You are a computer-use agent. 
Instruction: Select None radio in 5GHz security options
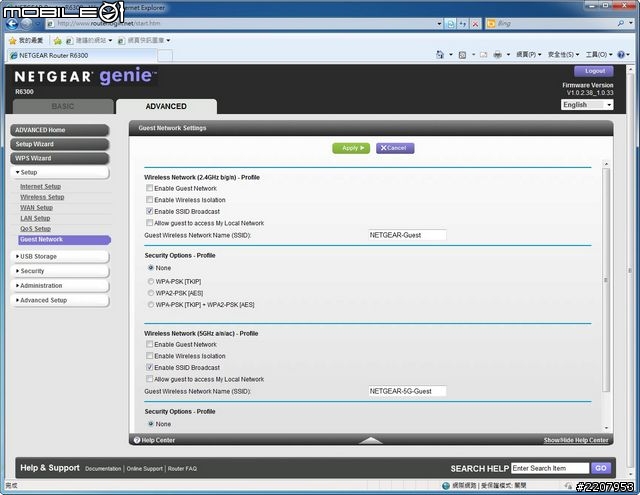coord(151,424)
